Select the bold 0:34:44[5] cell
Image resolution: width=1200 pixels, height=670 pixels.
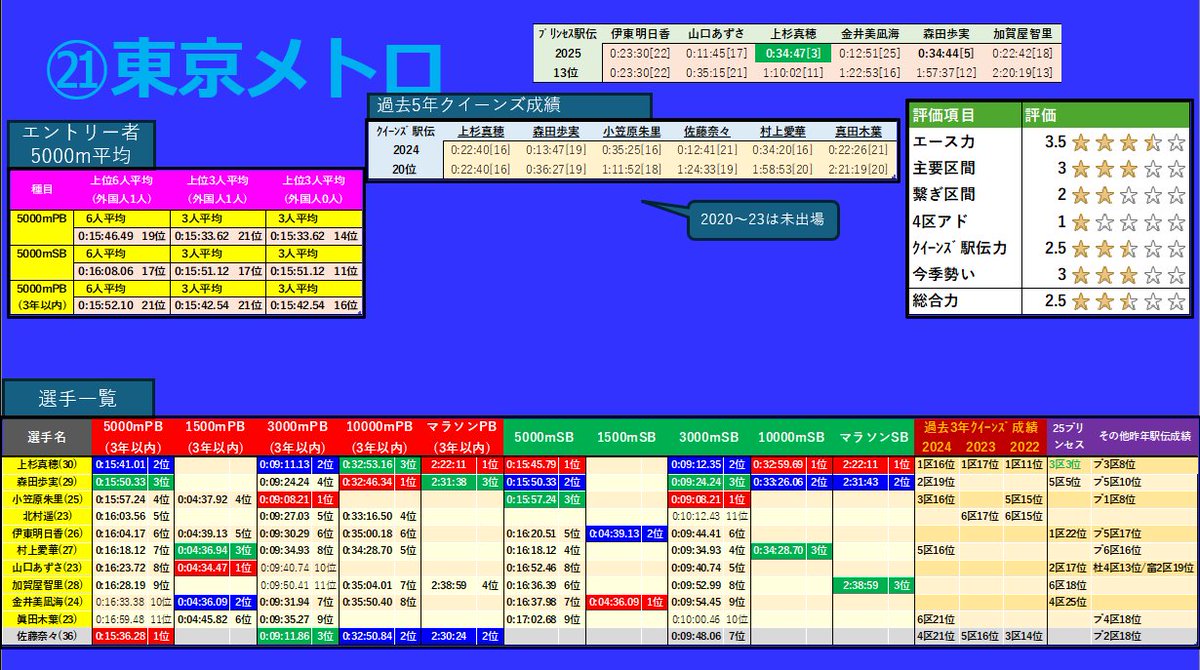click(948, 52)
